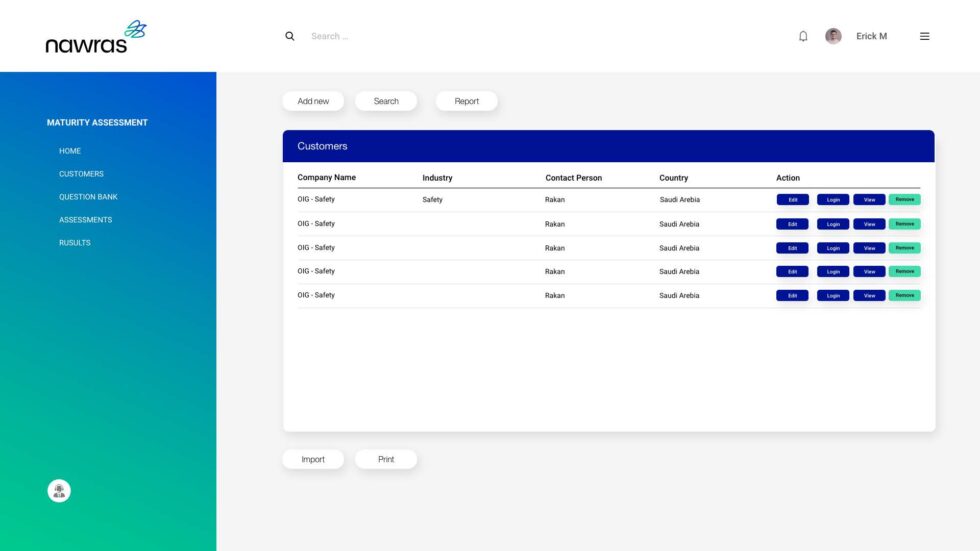This screenshot has height=551, width=980.
Task: Click the nawras logo
Action: [96, 37]
